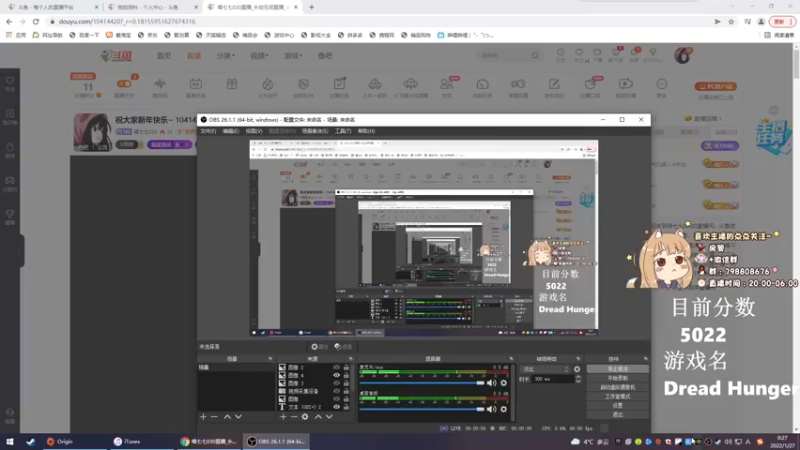Move selected source up in list

point(318,417)
